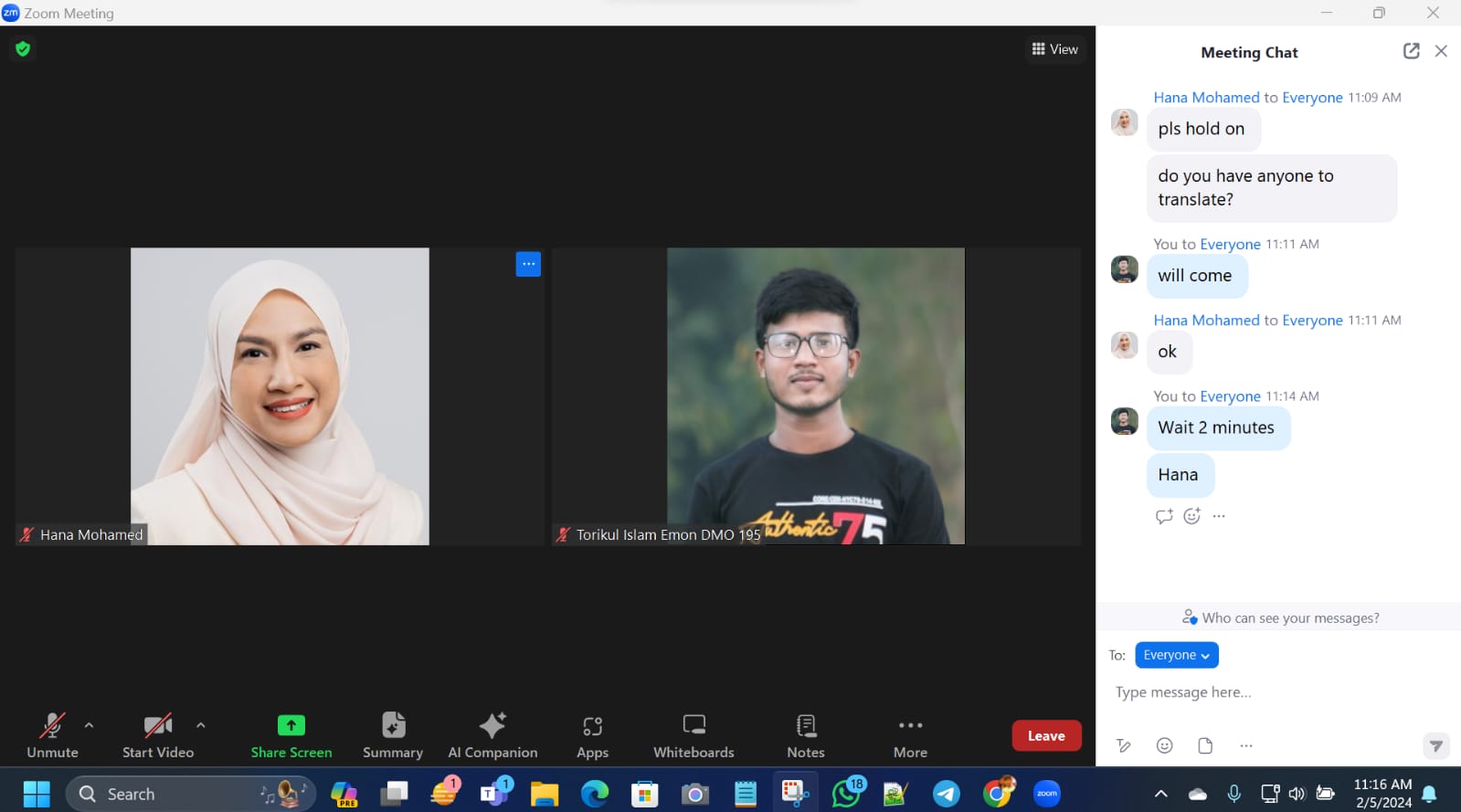This screenshot has height=812, width=1461.
Task: Leave the meeting
Action: pos(1046,735)
